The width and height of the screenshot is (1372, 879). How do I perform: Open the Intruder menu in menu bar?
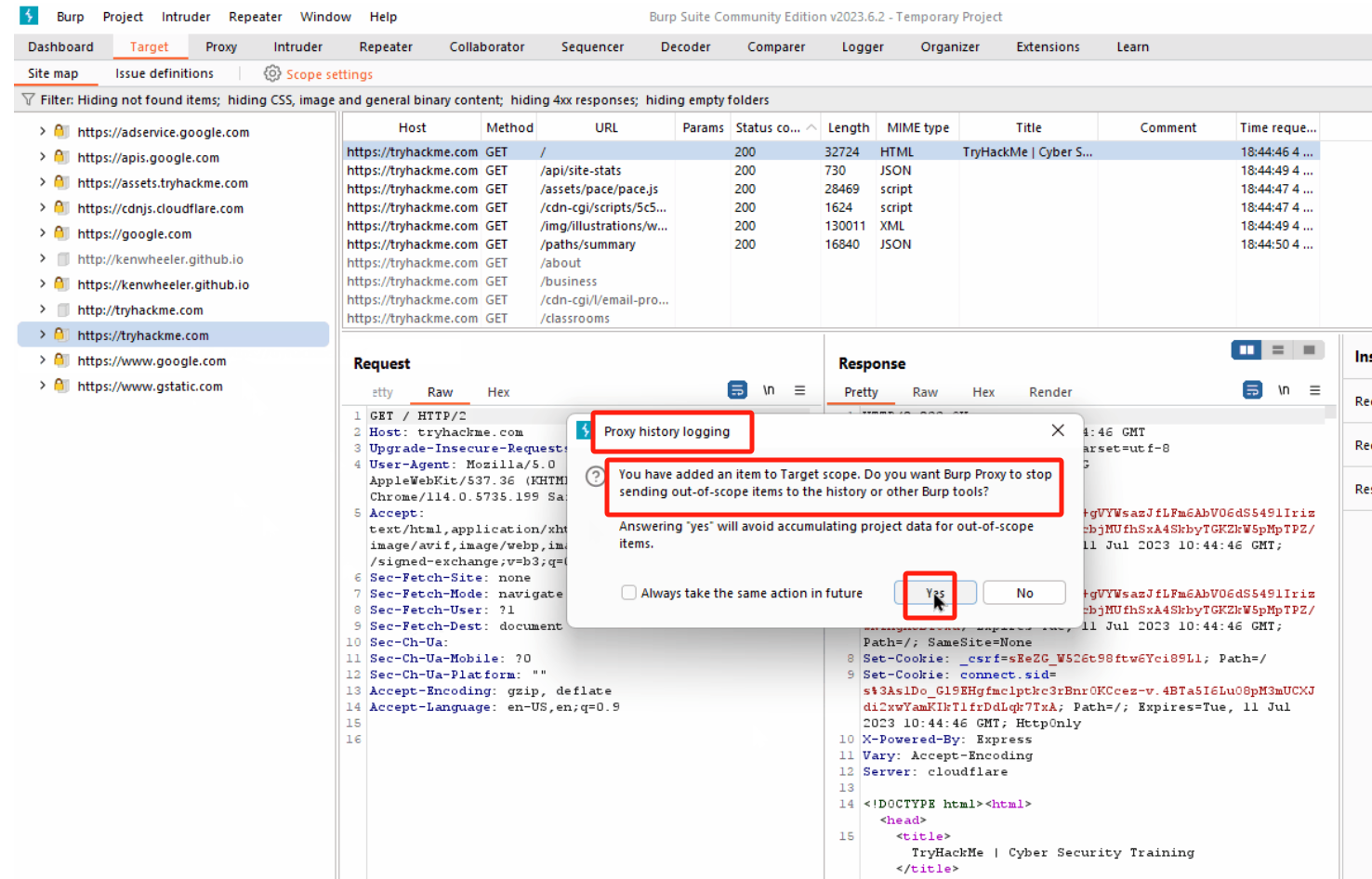186,17
